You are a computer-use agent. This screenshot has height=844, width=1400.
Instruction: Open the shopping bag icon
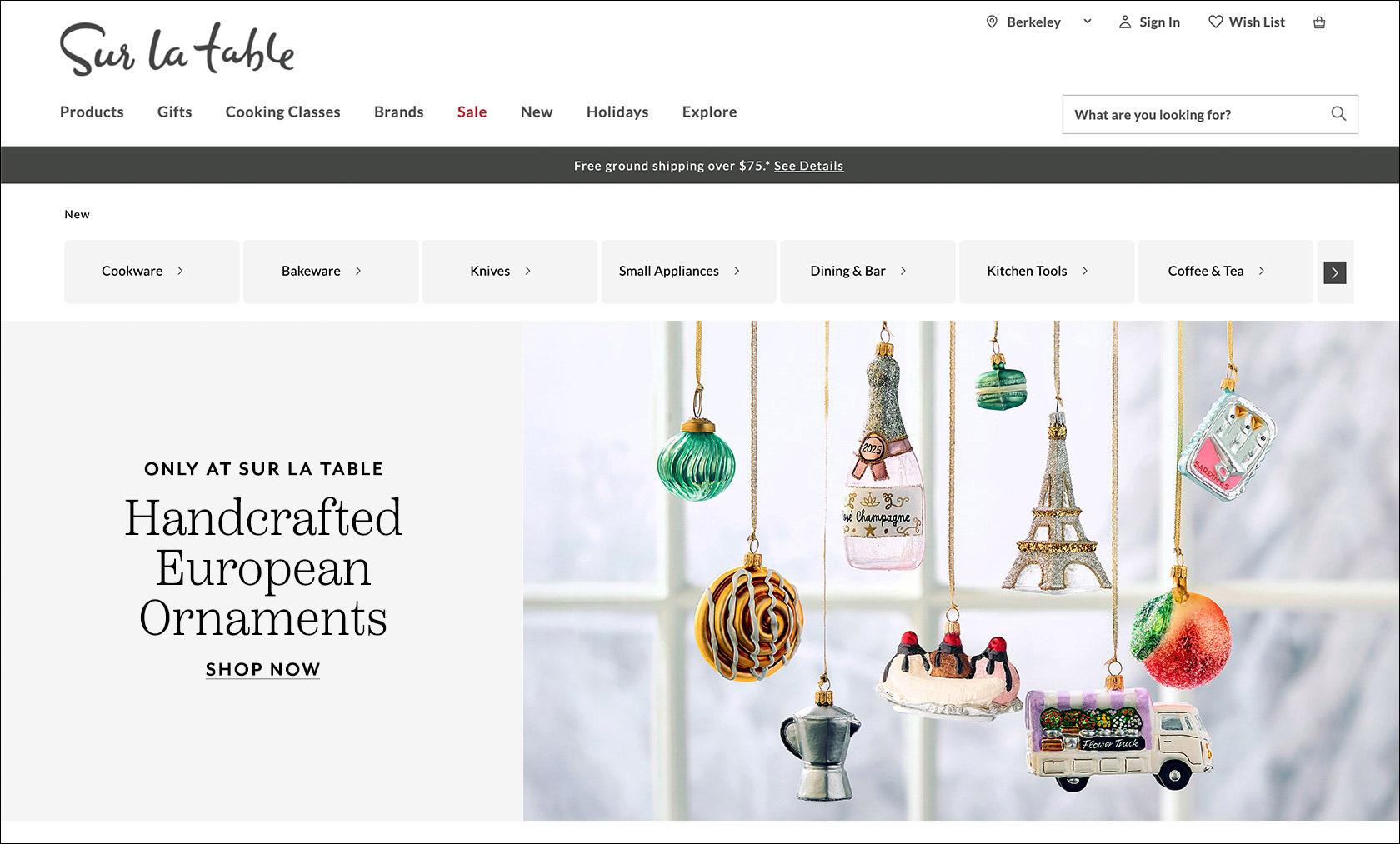[x=1319, y=22]
